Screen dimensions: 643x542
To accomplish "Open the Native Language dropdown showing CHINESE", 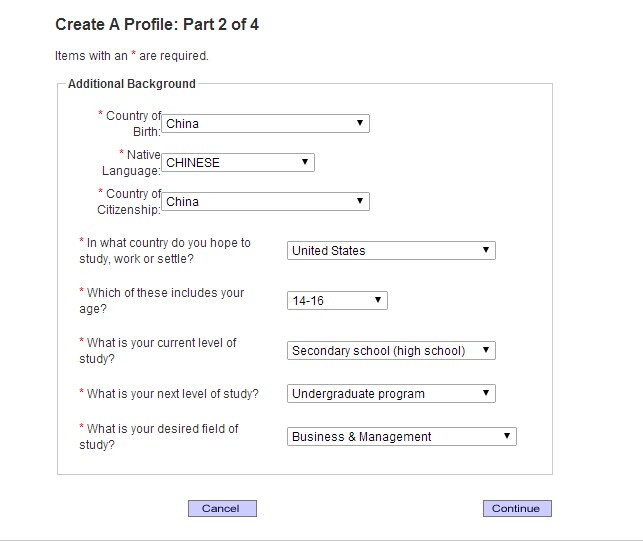I will pos(238,162).
